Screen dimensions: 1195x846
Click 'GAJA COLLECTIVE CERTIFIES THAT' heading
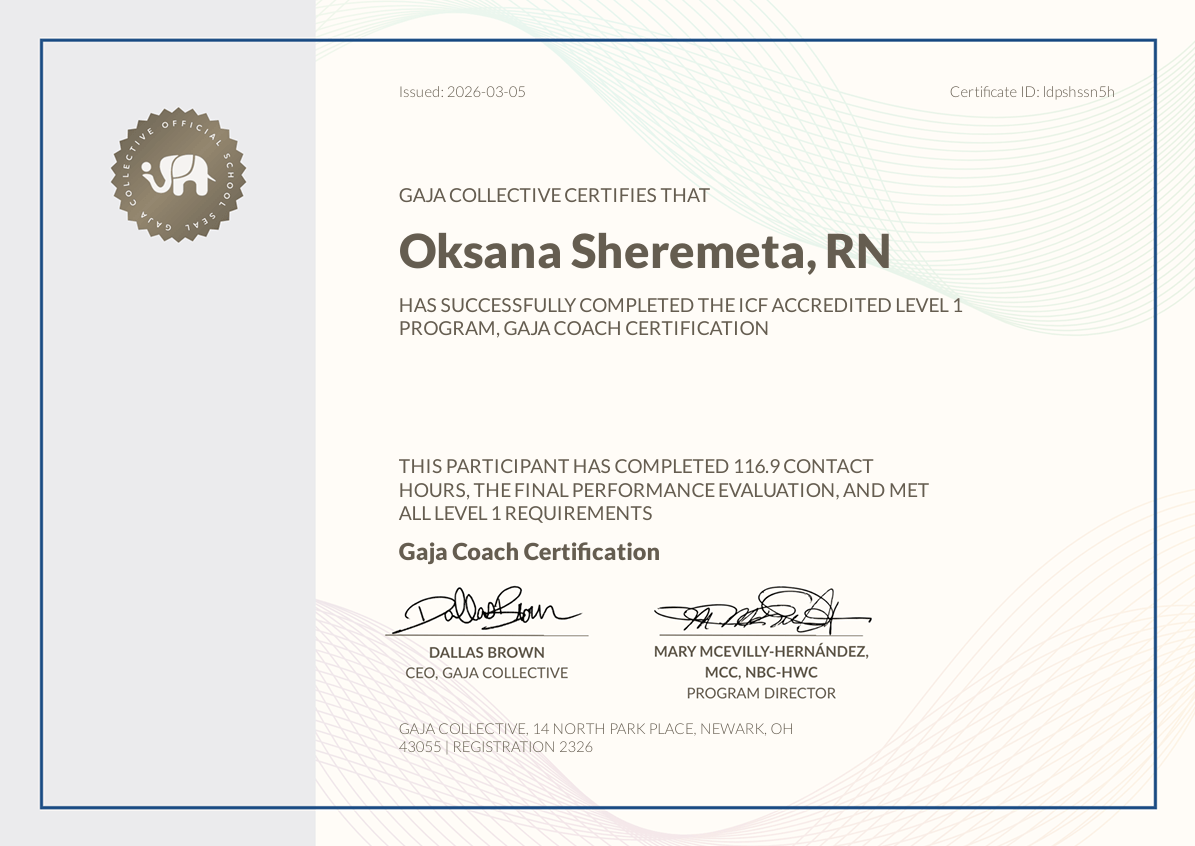point(554,195)
